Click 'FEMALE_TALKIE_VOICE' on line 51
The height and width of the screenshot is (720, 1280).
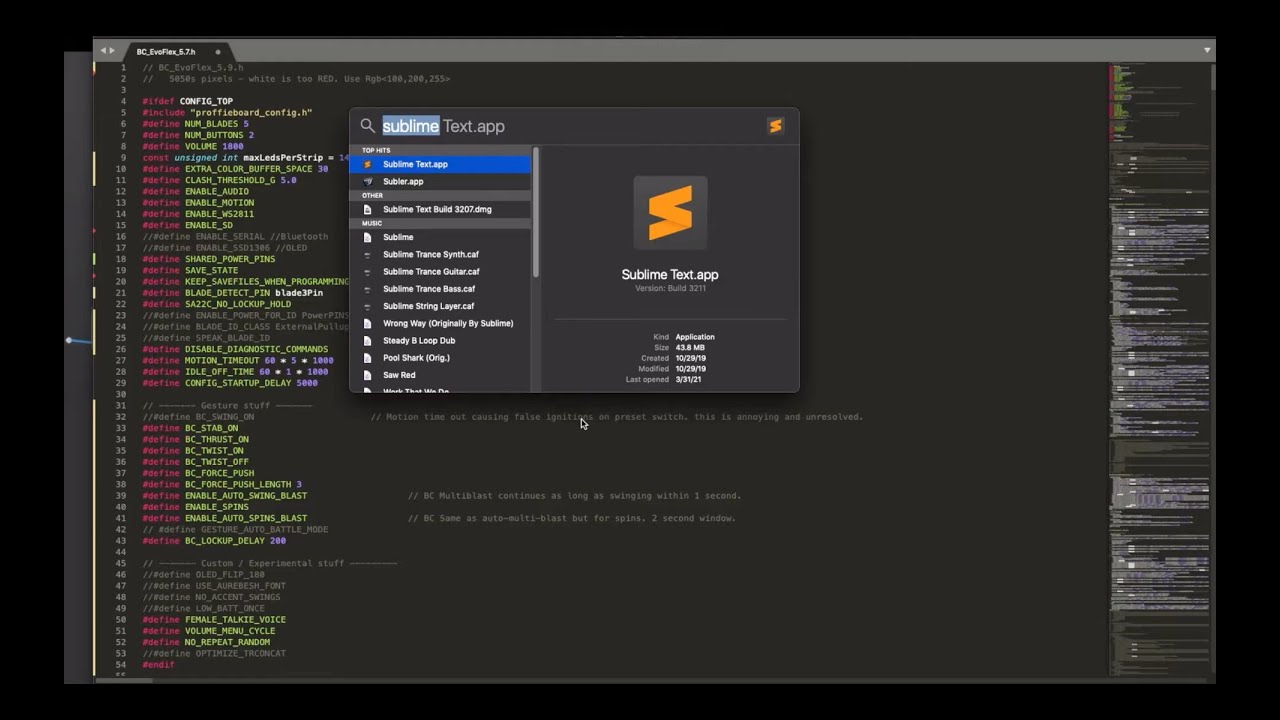pyautogui.click(x=235, y=620)
